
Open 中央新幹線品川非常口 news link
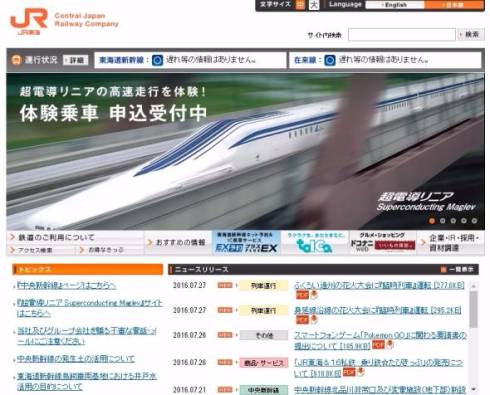pos(380,389)
